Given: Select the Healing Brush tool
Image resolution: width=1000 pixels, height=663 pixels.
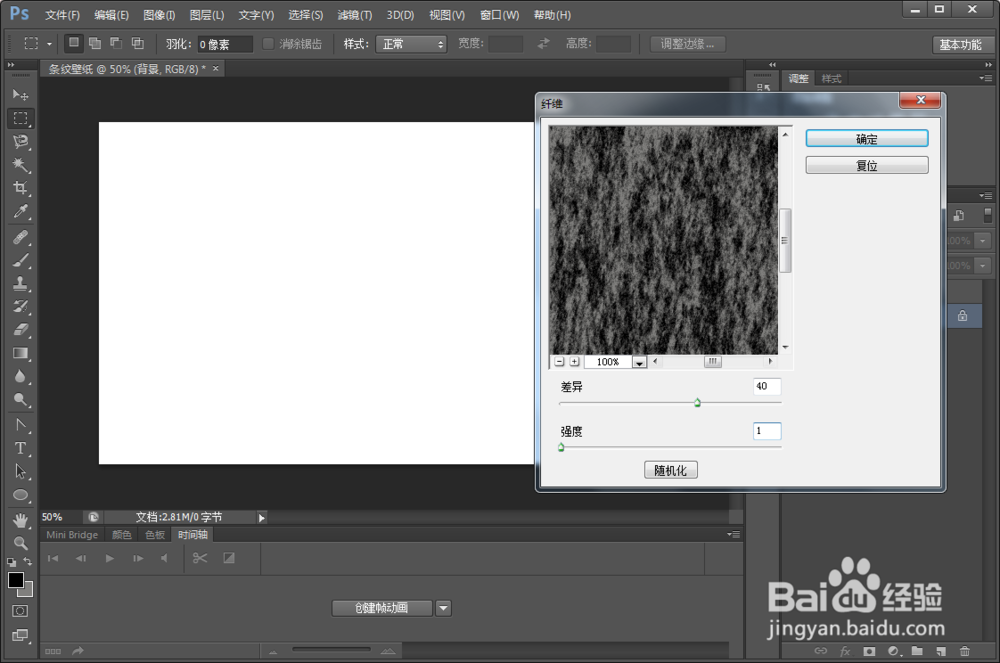Looking at the screenshot, I should point(20,237).
